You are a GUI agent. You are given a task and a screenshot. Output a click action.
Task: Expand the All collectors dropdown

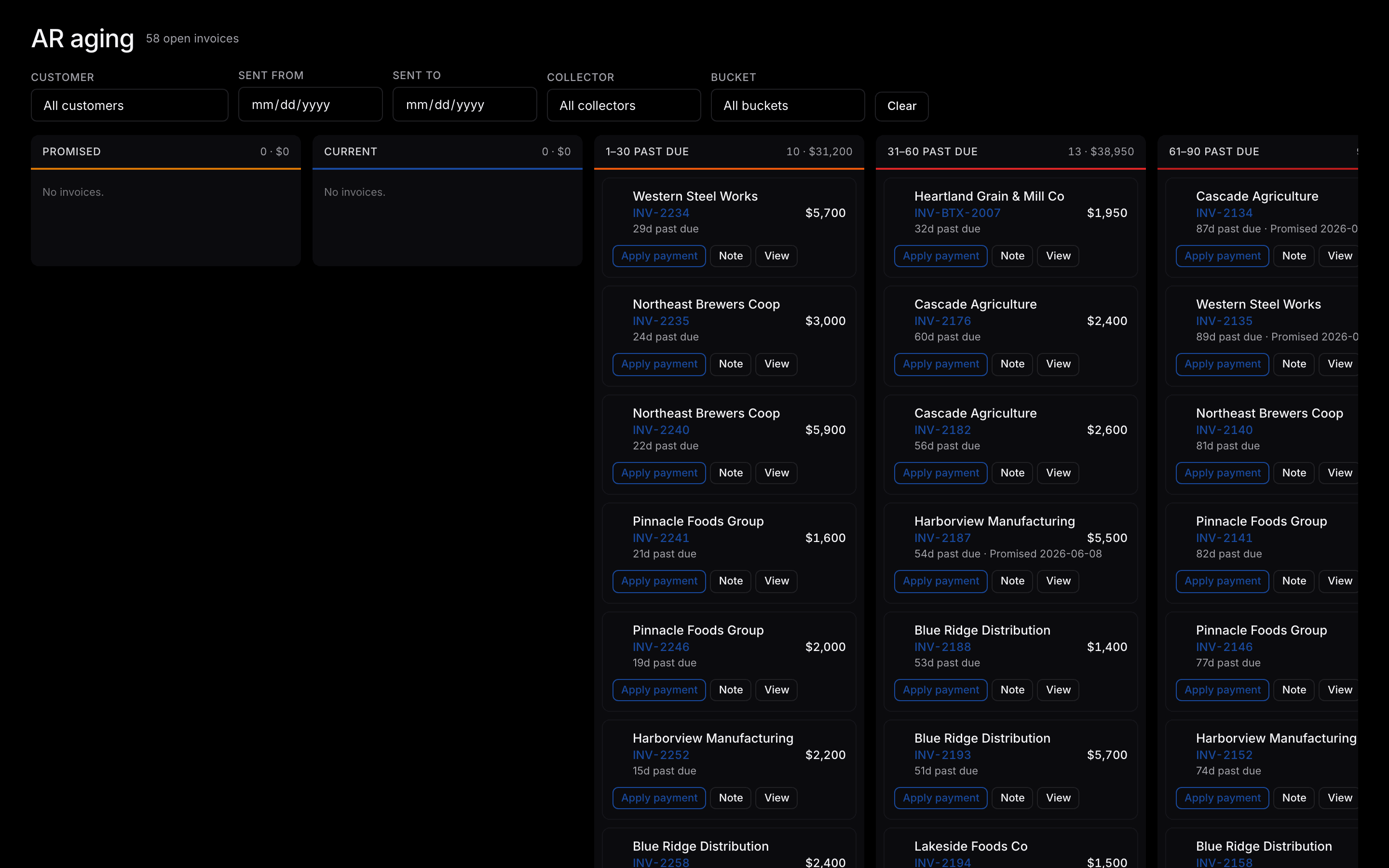click(x=623, y=105)
